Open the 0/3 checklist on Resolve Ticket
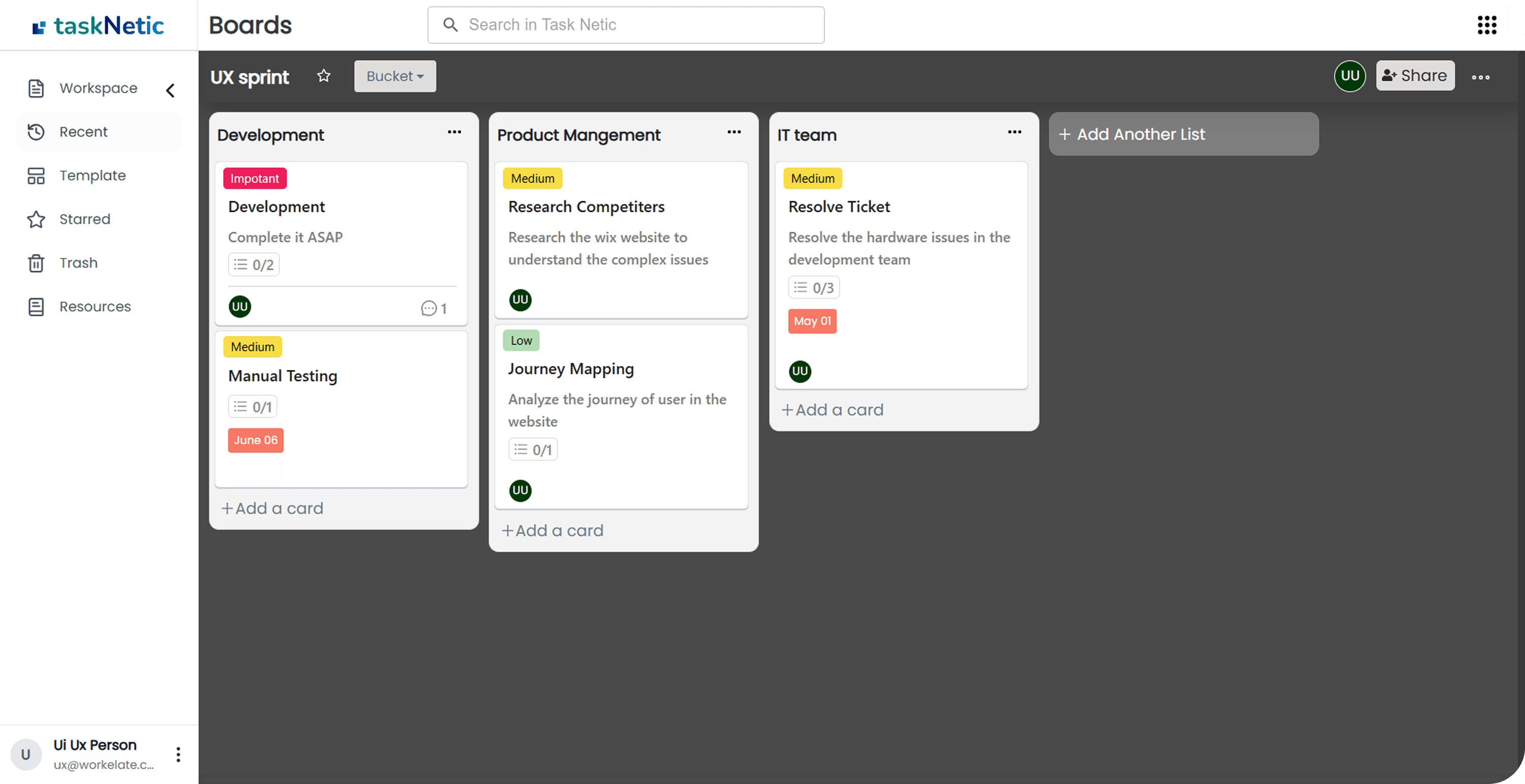 [x=813, y=288]
